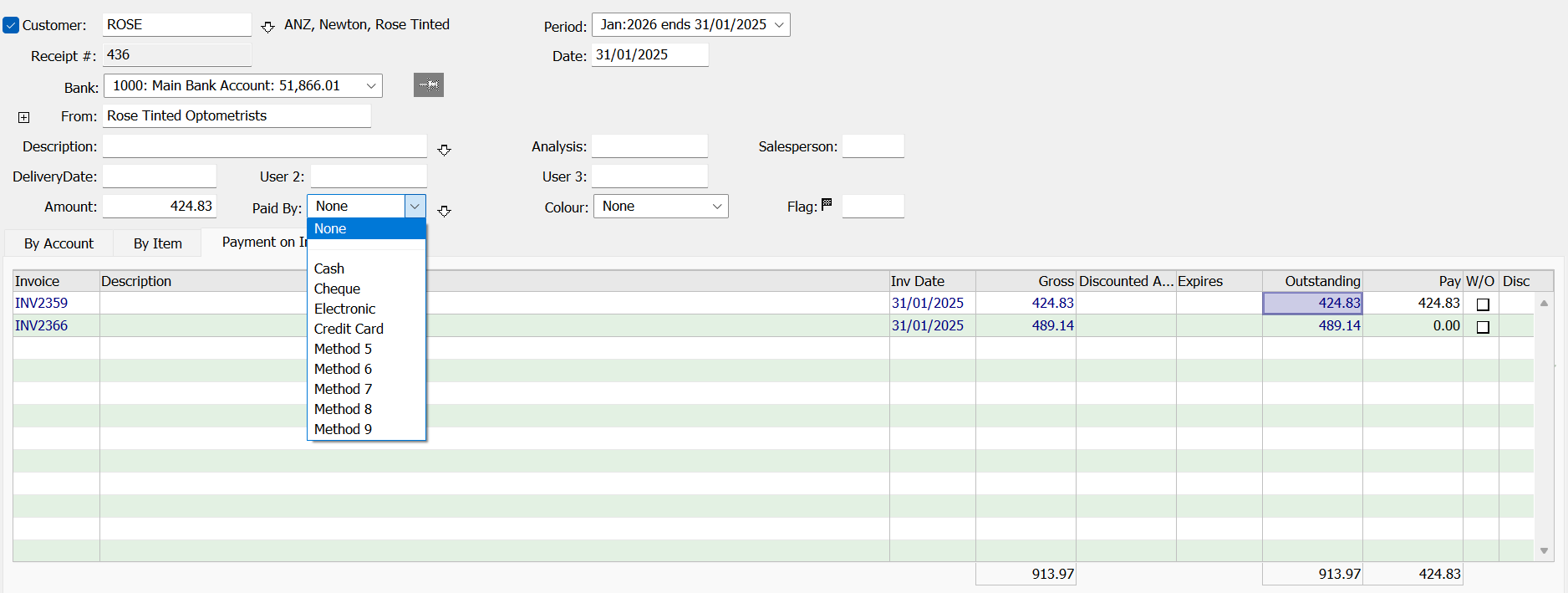1568x593 pixels.
Task: Choose Method 5 from list
Action: pyautogui.click(x=367, y=349)
